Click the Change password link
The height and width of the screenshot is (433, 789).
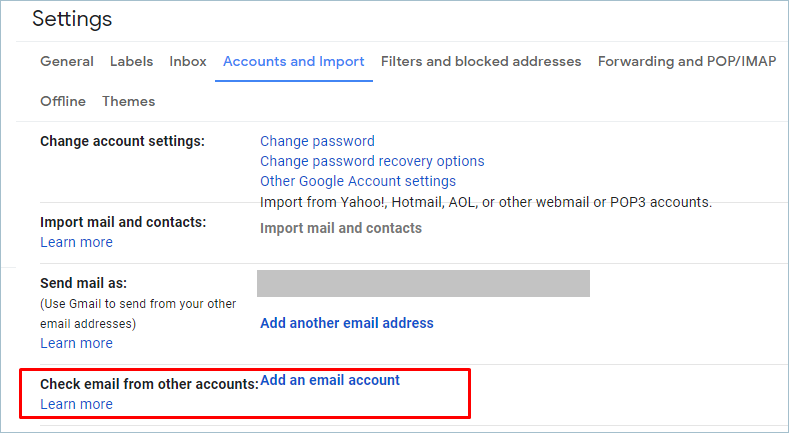click(317, 141)
